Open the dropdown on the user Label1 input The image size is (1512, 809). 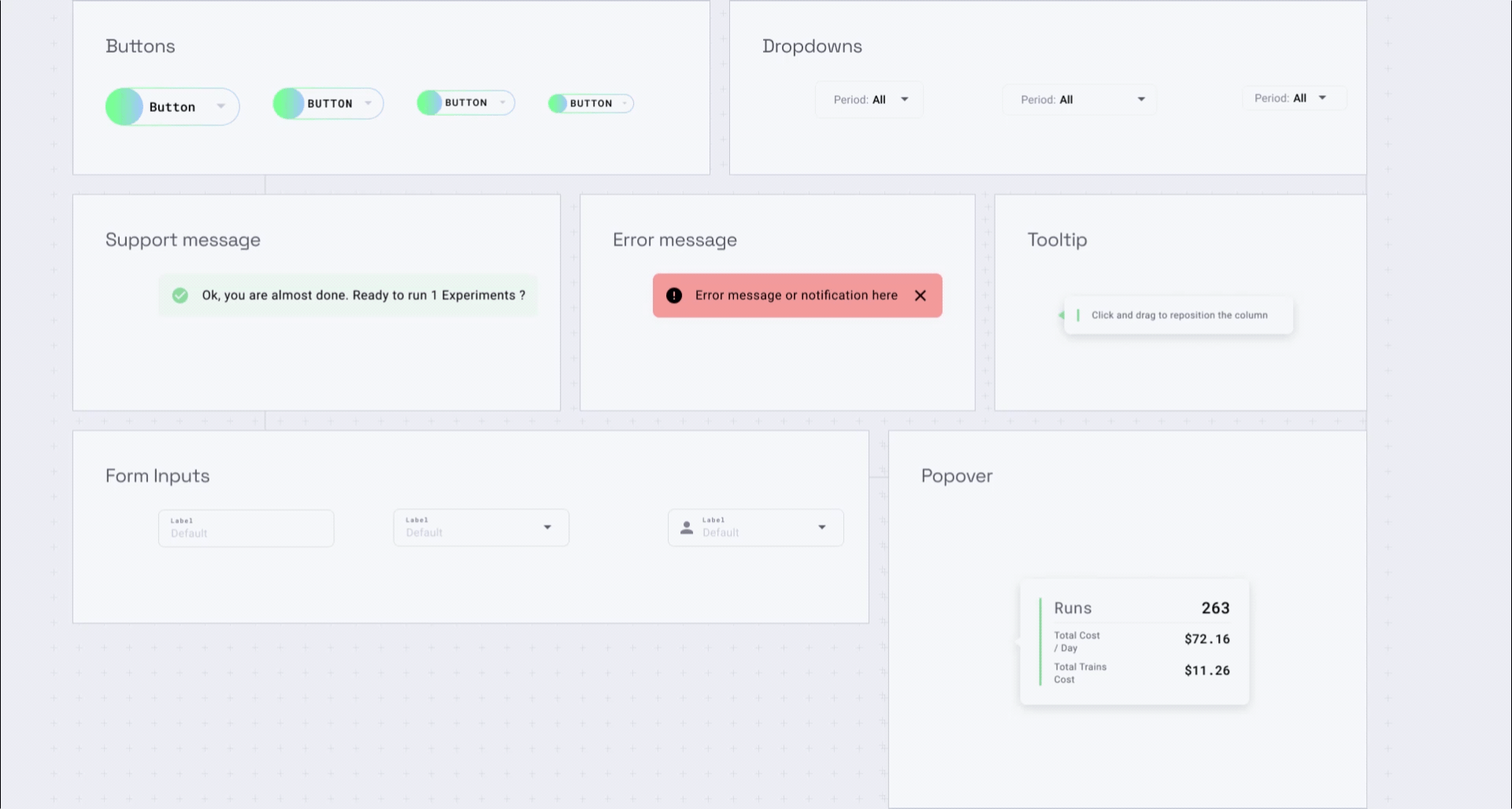tap(821, 528)
